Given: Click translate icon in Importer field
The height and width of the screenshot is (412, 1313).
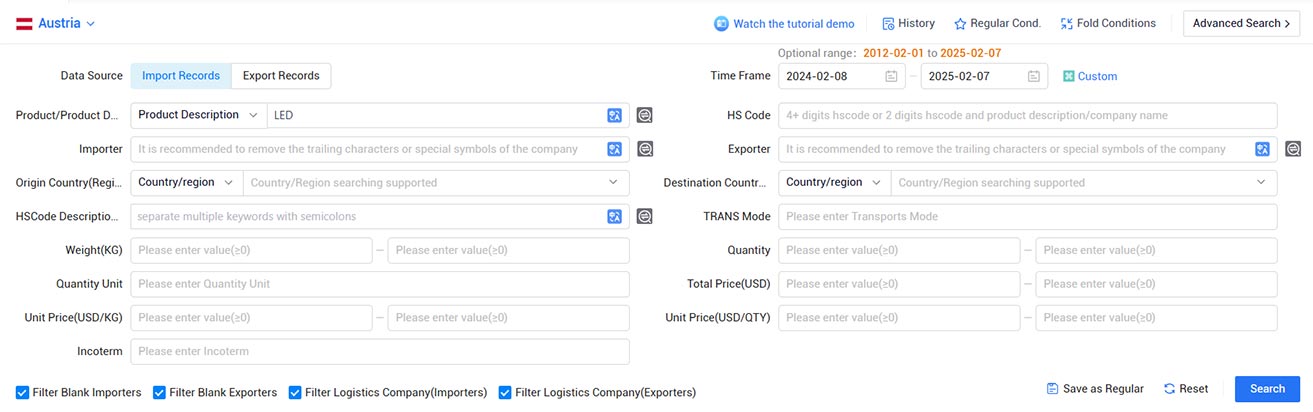Looking at the screenshot, I should click(x=615, y=149).
